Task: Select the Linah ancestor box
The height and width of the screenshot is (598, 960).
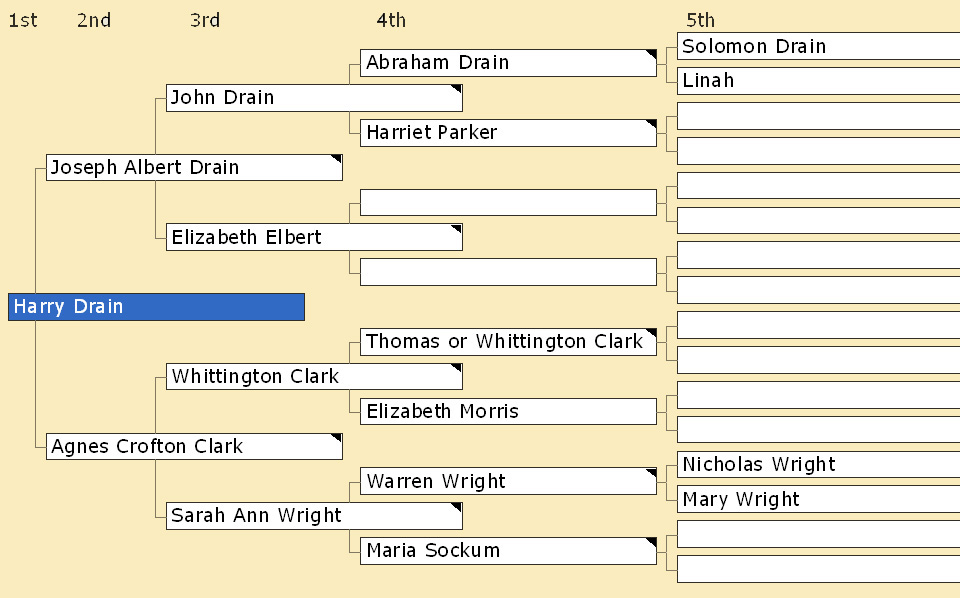Action: click(x=819, y=81)
